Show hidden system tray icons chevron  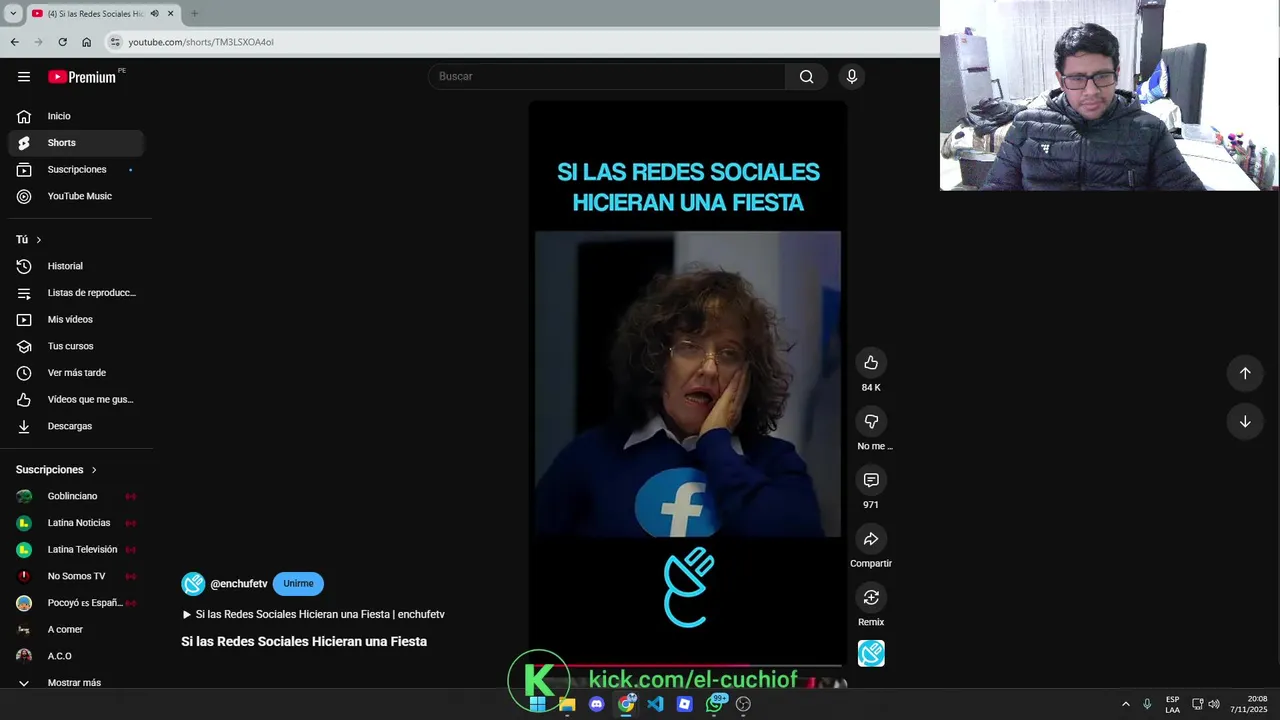click(1126, 704)
